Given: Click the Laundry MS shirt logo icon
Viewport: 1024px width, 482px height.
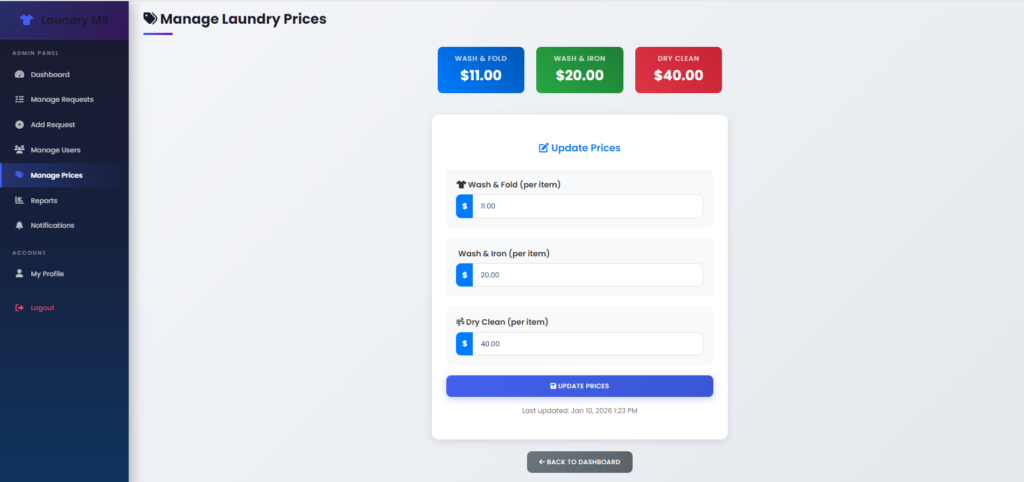Looking at the screenshot, I should tap(27, 19).
